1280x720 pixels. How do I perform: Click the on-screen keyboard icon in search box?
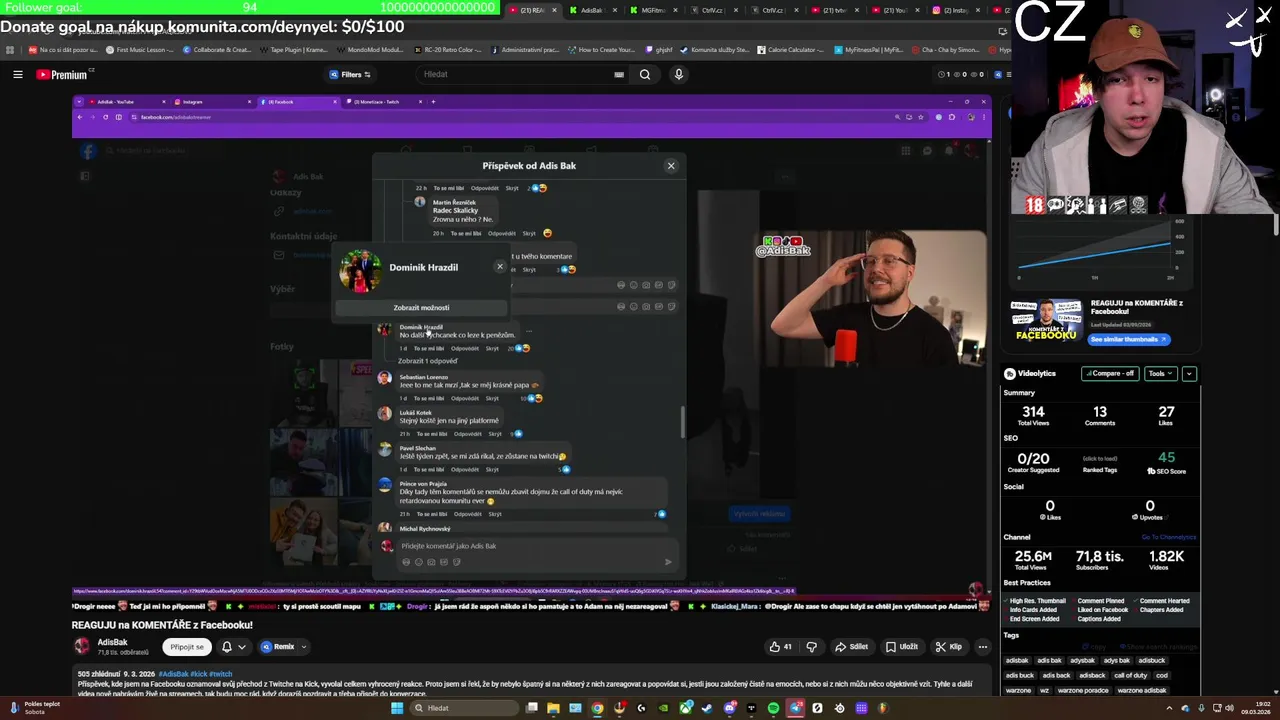(619, 74)
